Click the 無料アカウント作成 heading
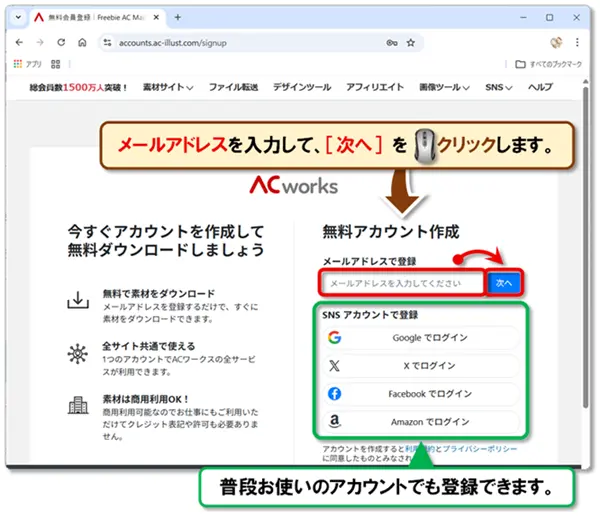600x518 pixels. 391,232
